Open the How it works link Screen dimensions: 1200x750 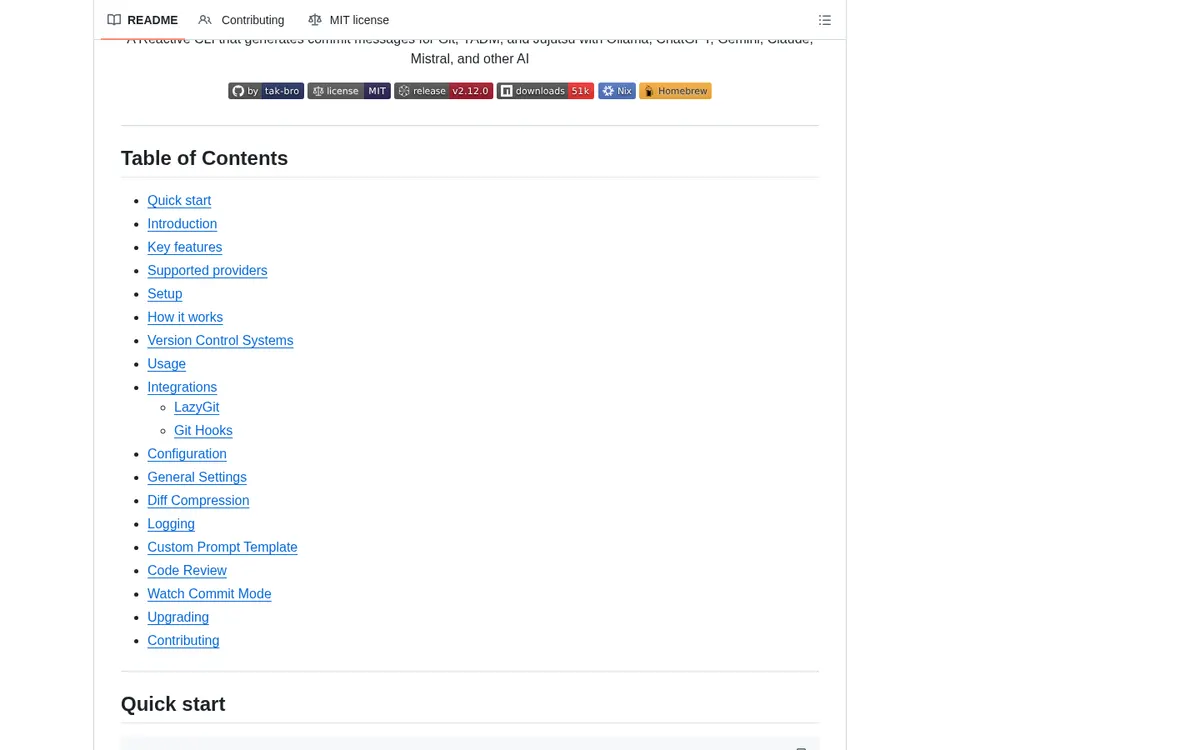coord(185,317)
